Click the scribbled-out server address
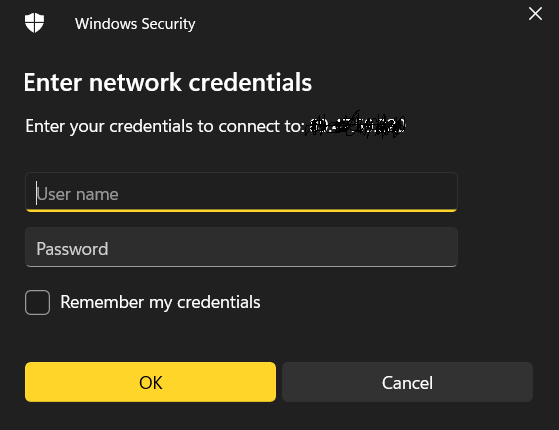The width and height of the screenshot is (559, 430). click(356, 126)
